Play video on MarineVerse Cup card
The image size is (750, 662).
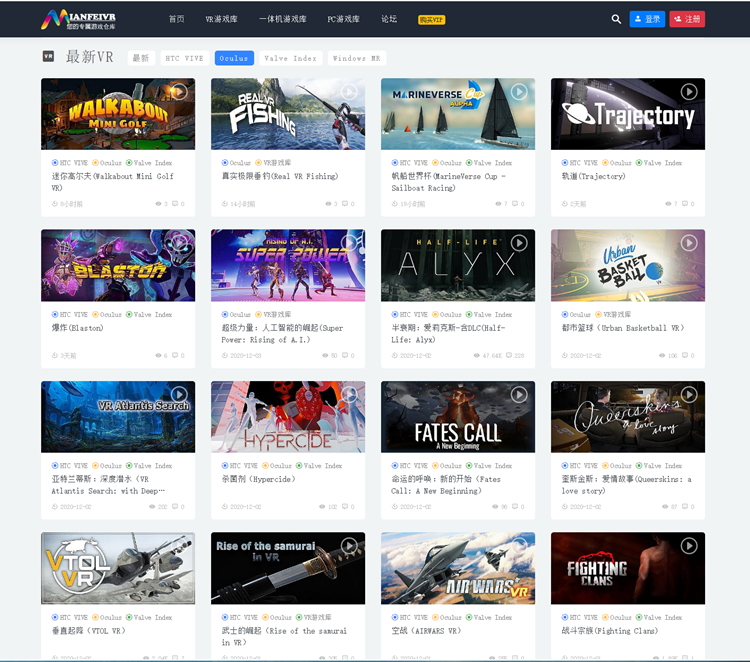(519, 91)
